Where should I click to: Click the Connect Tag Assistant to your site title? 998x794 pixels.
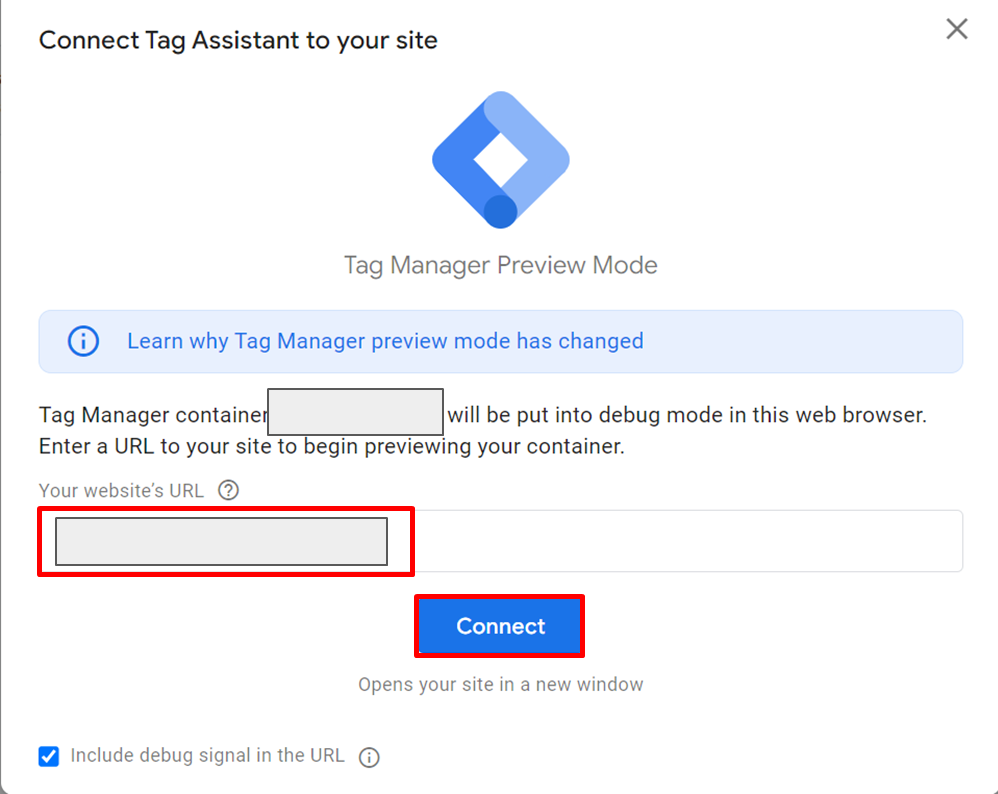[238, 40]
